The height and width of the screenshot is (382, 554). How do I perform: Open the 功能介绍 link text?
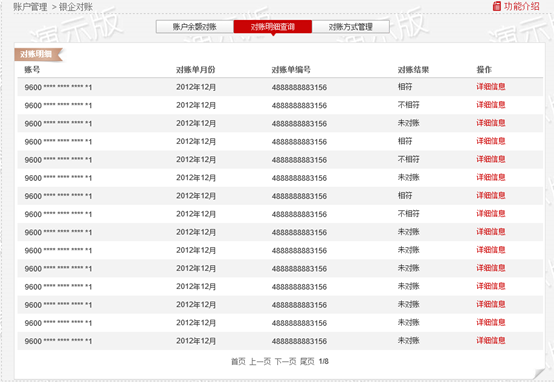(521, 6)
